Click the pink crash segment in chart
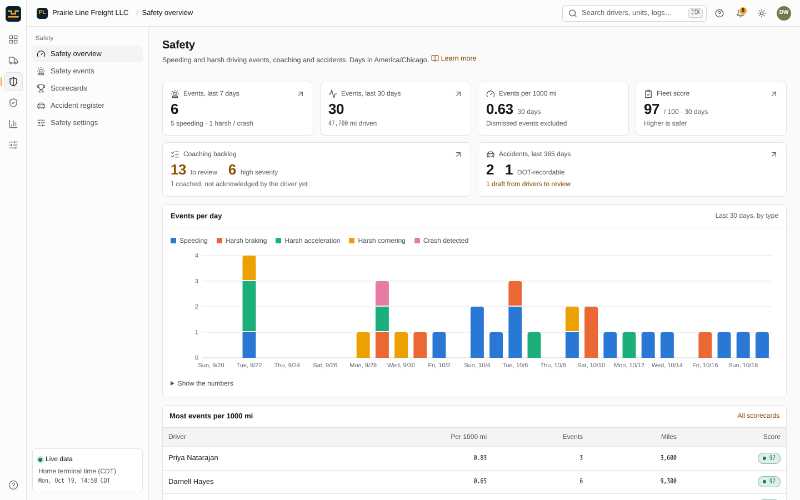800x500 pixels. 382,293
